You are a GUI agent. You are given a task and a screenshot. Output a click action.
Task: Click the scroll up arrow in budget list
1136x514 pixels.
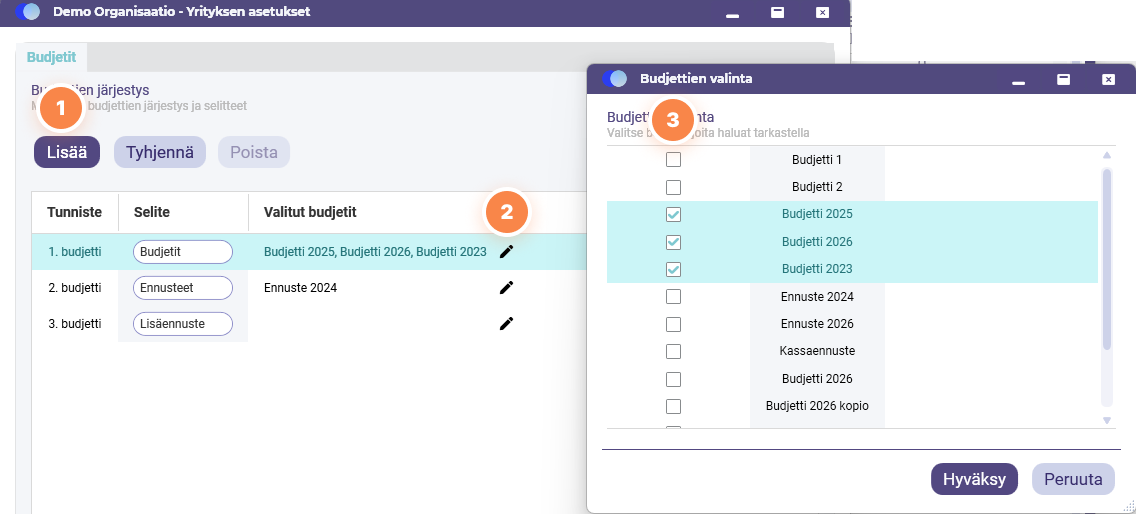click(x=1106, y=154)
